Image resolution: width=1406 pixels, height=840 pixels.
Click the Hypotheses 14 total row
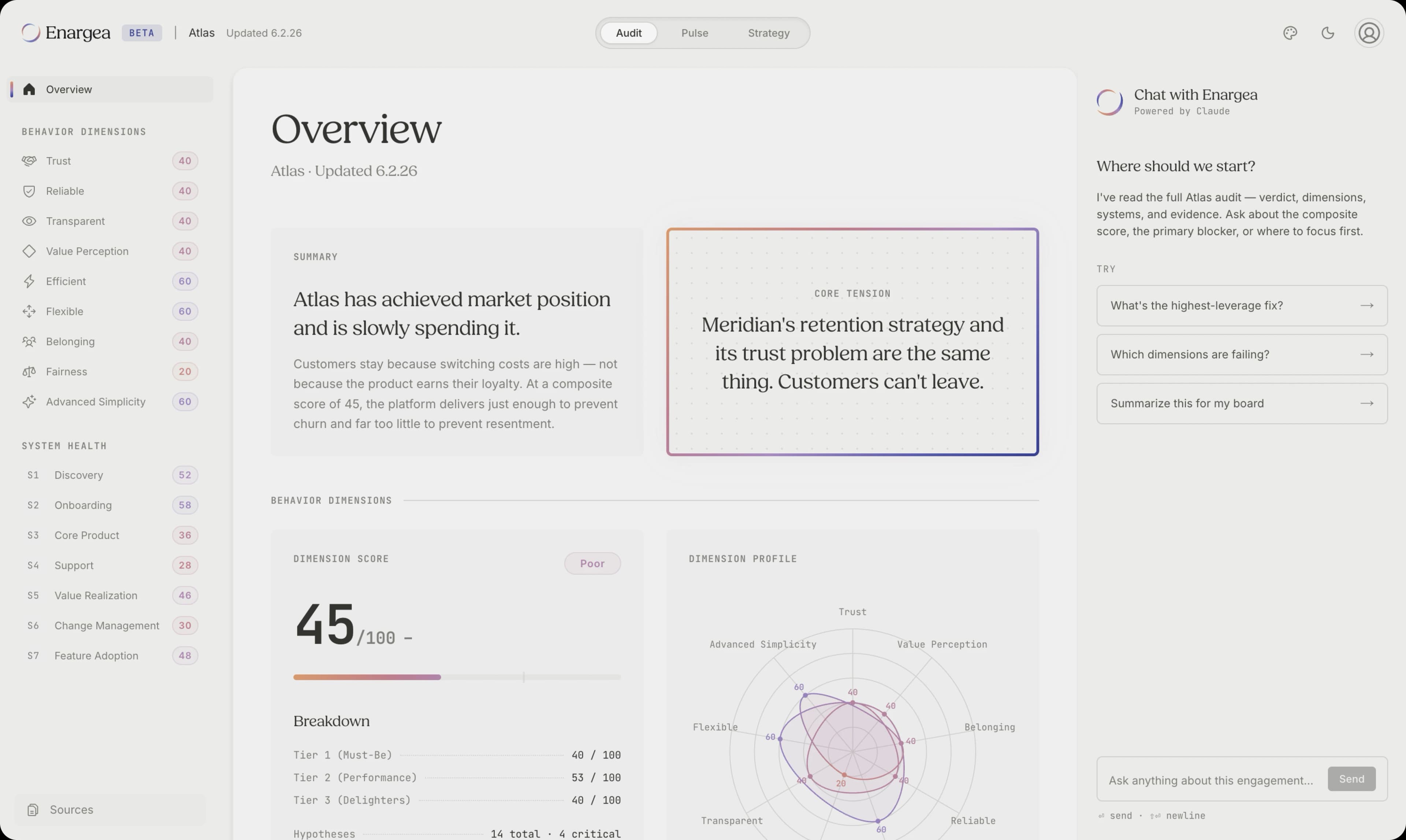tap(457, 834)
